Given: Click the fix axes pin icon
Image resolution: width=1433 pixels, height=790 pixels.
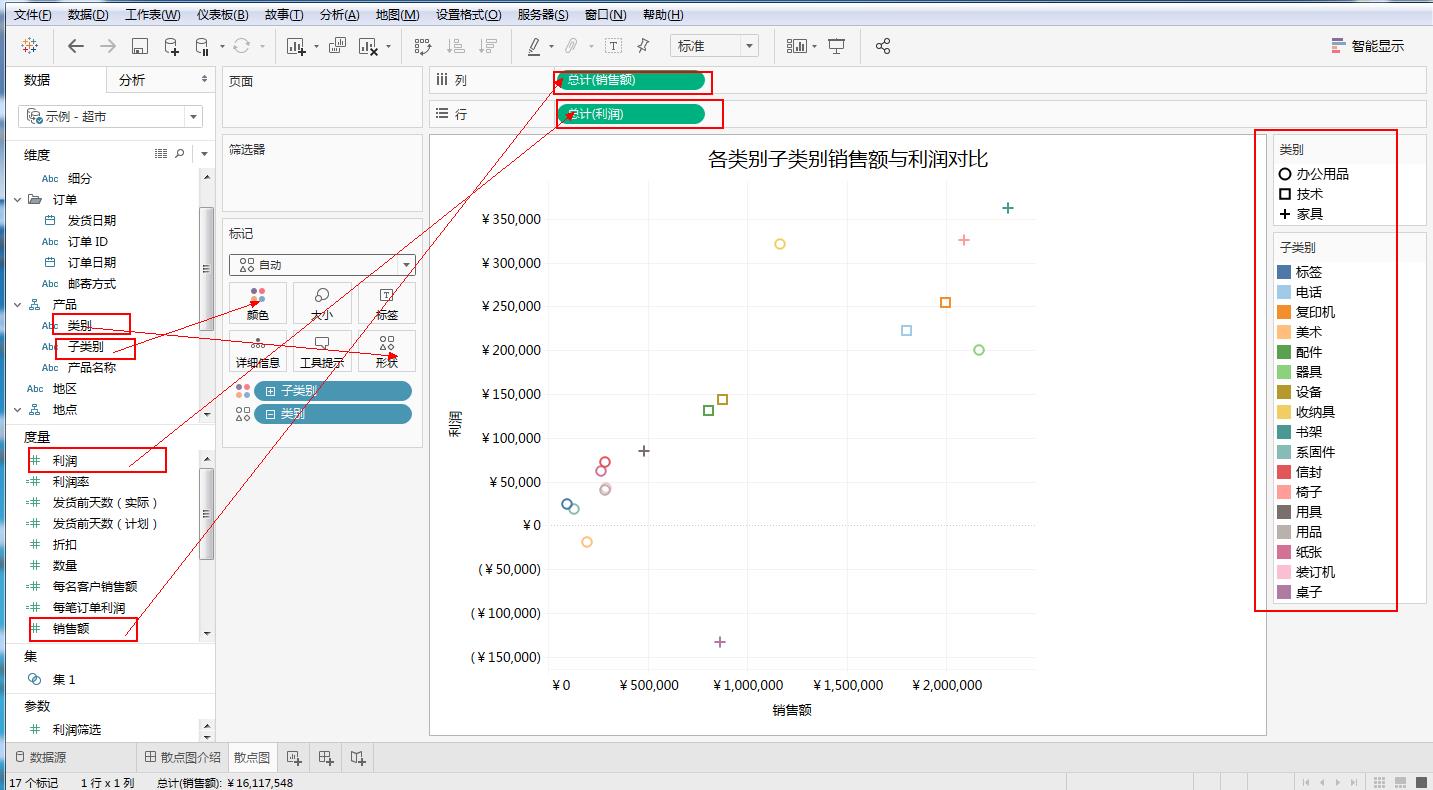Looking at the screenshot, I should pos(644,46).
